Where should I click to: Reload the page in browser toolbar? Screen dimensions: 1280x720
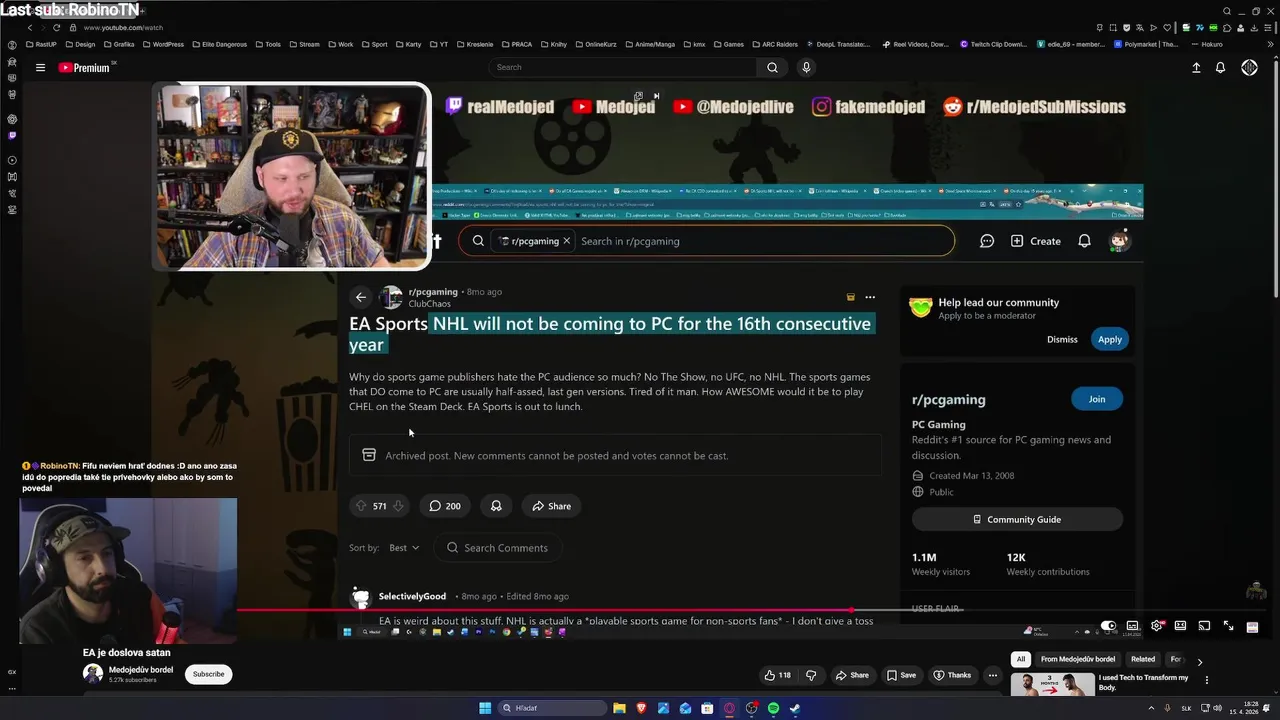(x=56, y=28)
